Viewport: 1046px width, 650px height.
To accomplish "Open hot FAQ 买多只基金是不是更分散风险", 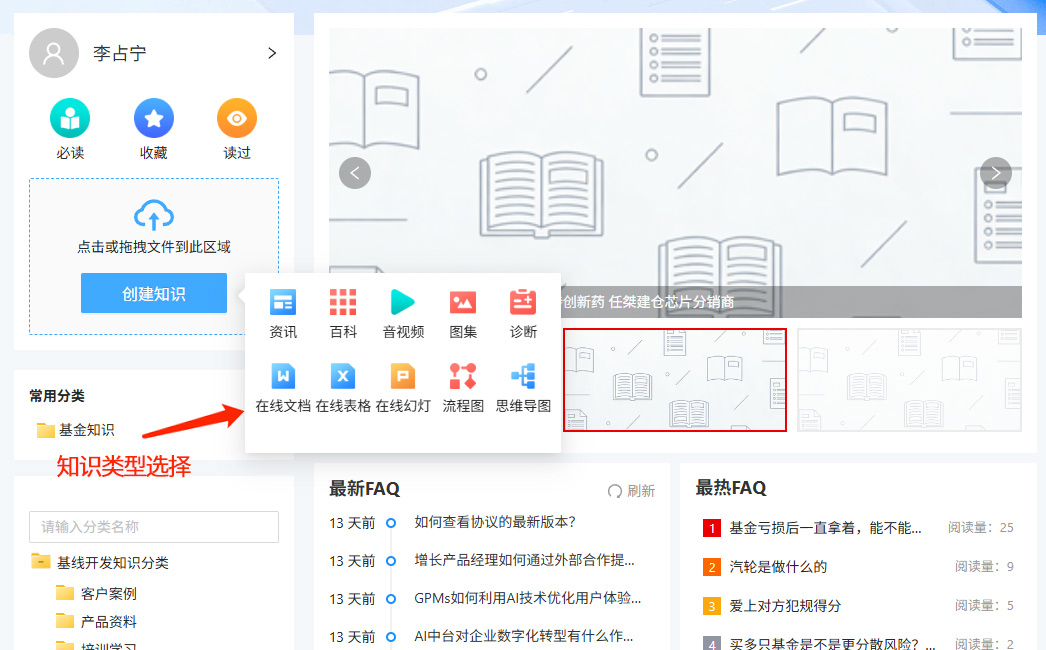I will pyautogui.click(x=832, y=643).
